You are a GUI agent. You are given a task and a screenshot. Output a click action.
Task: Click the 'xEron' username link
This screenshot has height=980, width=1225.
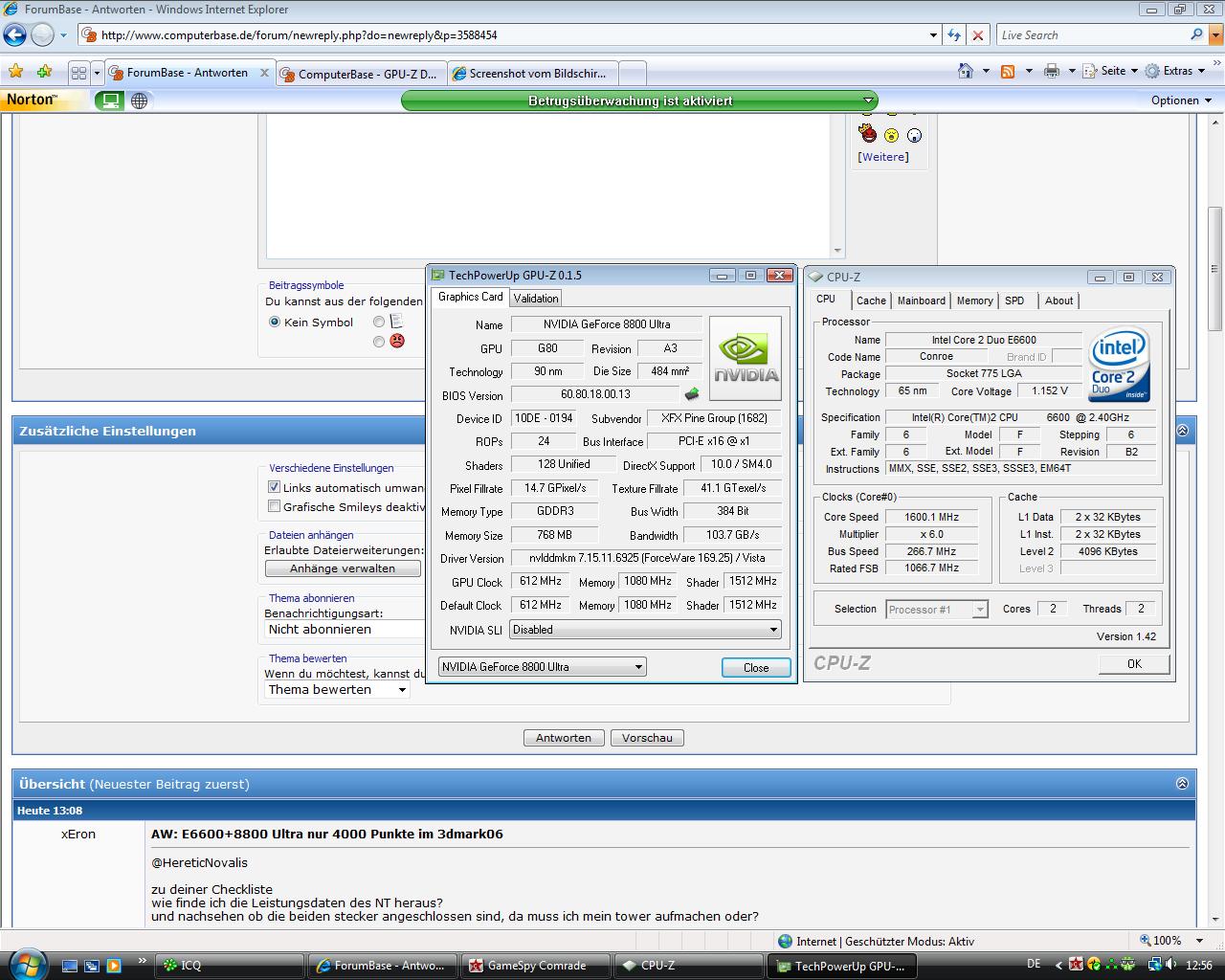click(78, 834)
